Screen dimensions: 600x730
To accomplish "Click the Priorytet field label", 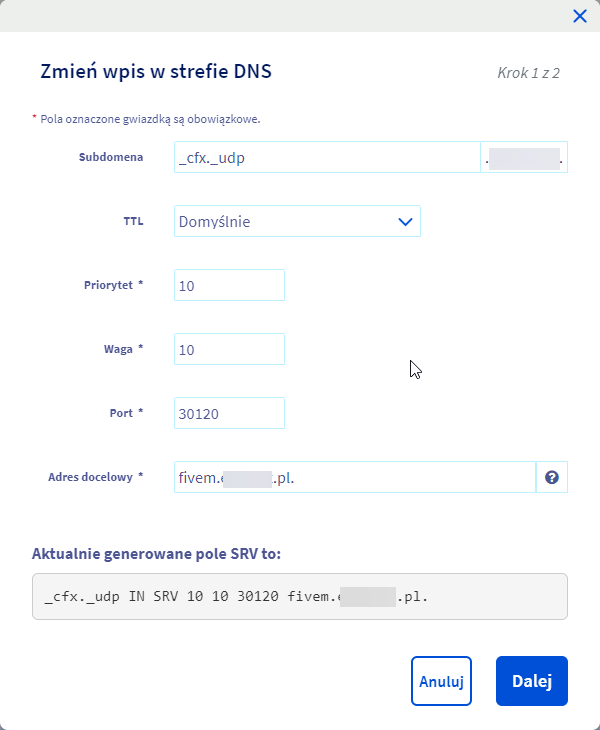I will [x=113, y=285].
